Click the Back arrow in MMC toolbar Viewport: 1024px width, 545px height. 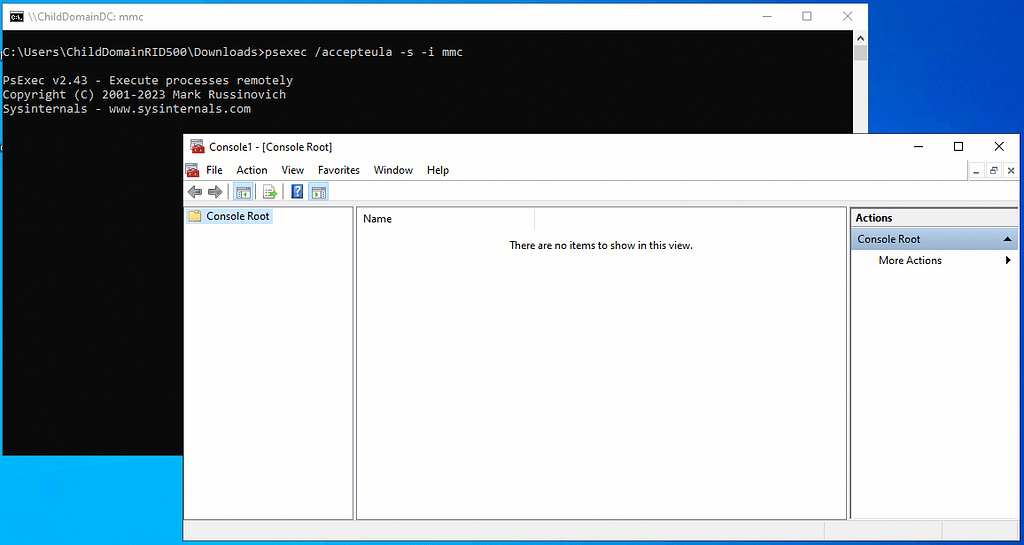(194, 192)
